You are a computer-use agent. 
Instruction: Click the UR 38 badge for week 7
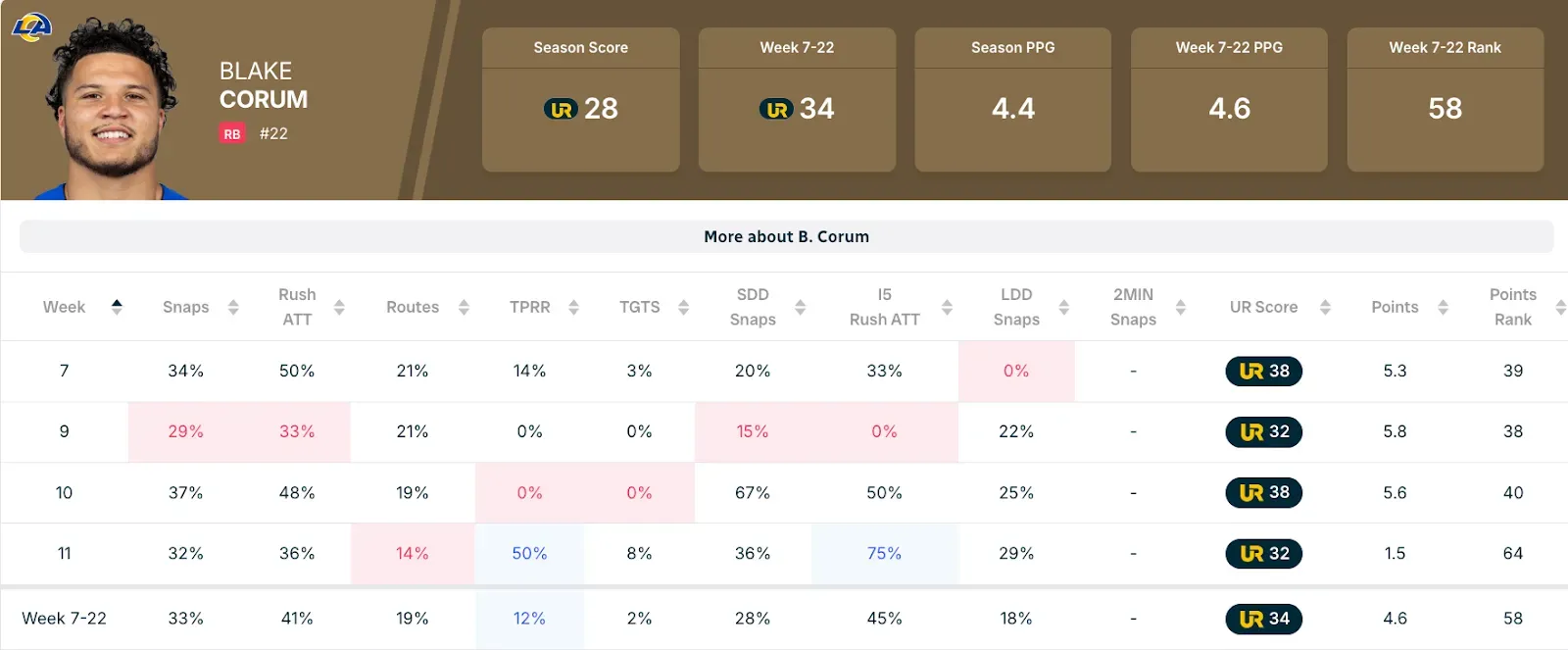[1263, 371]
